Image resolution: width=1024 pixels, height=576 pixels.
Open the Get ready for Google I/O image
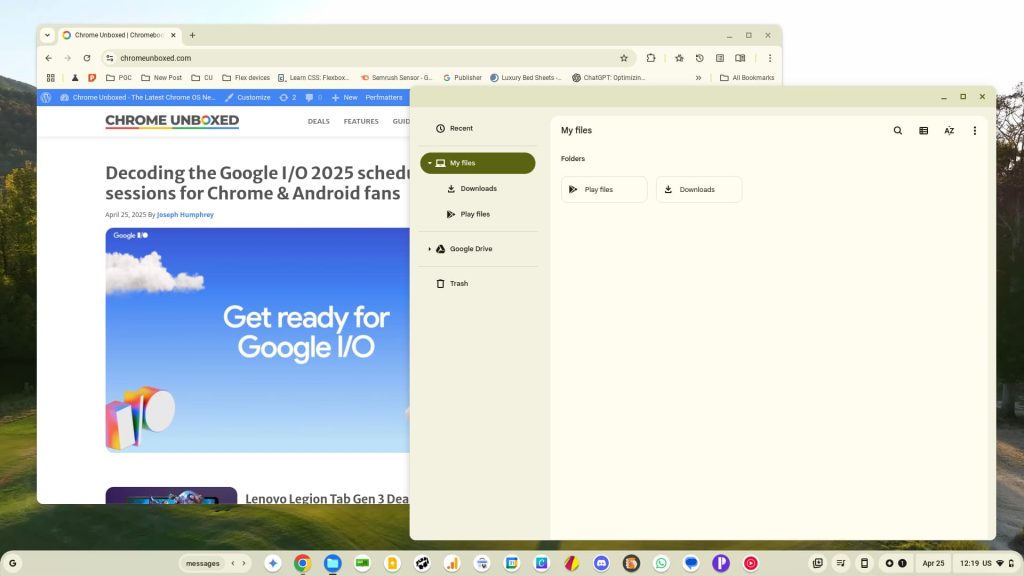(257, 340)
